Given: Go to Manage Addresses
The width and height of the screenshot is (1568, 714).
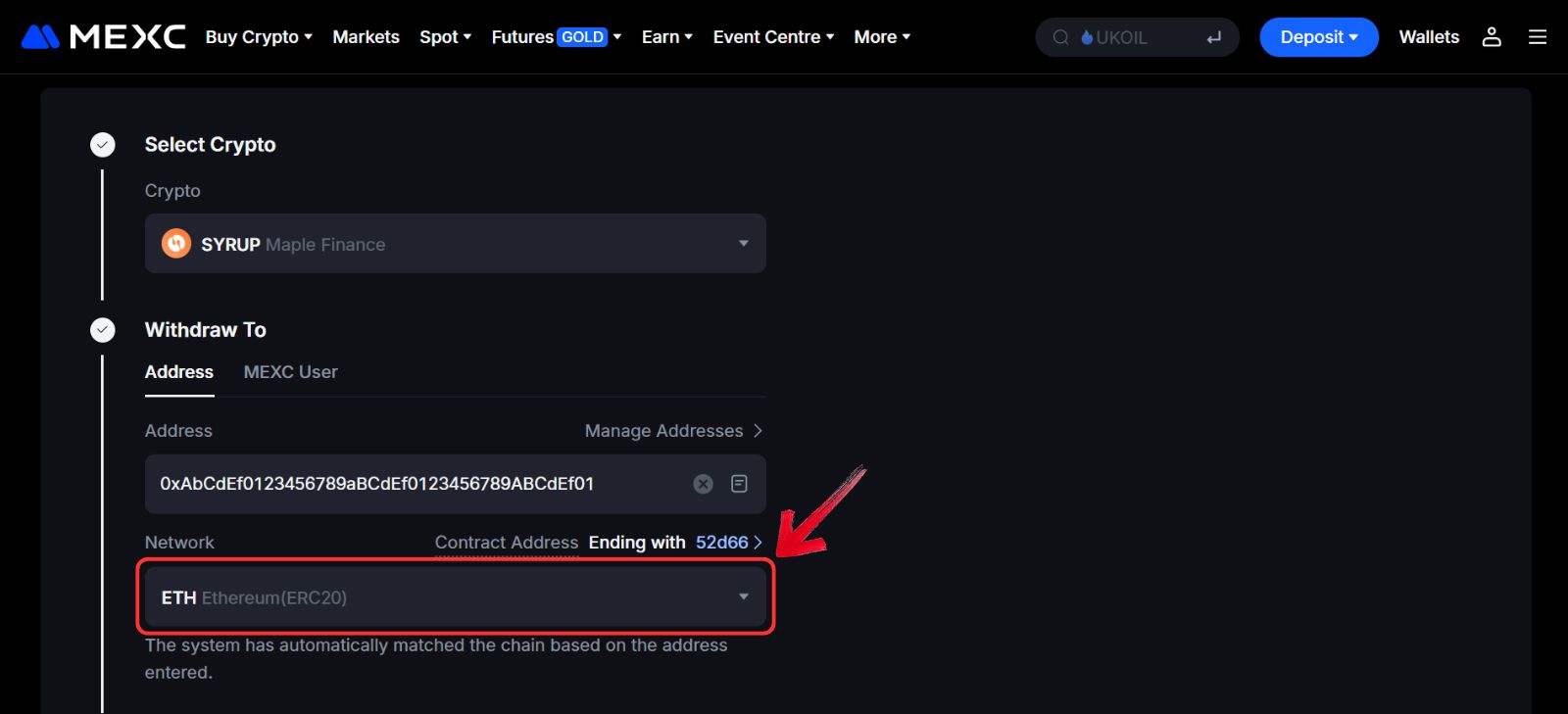Looking at the screenshot, I should coord(672,431).
